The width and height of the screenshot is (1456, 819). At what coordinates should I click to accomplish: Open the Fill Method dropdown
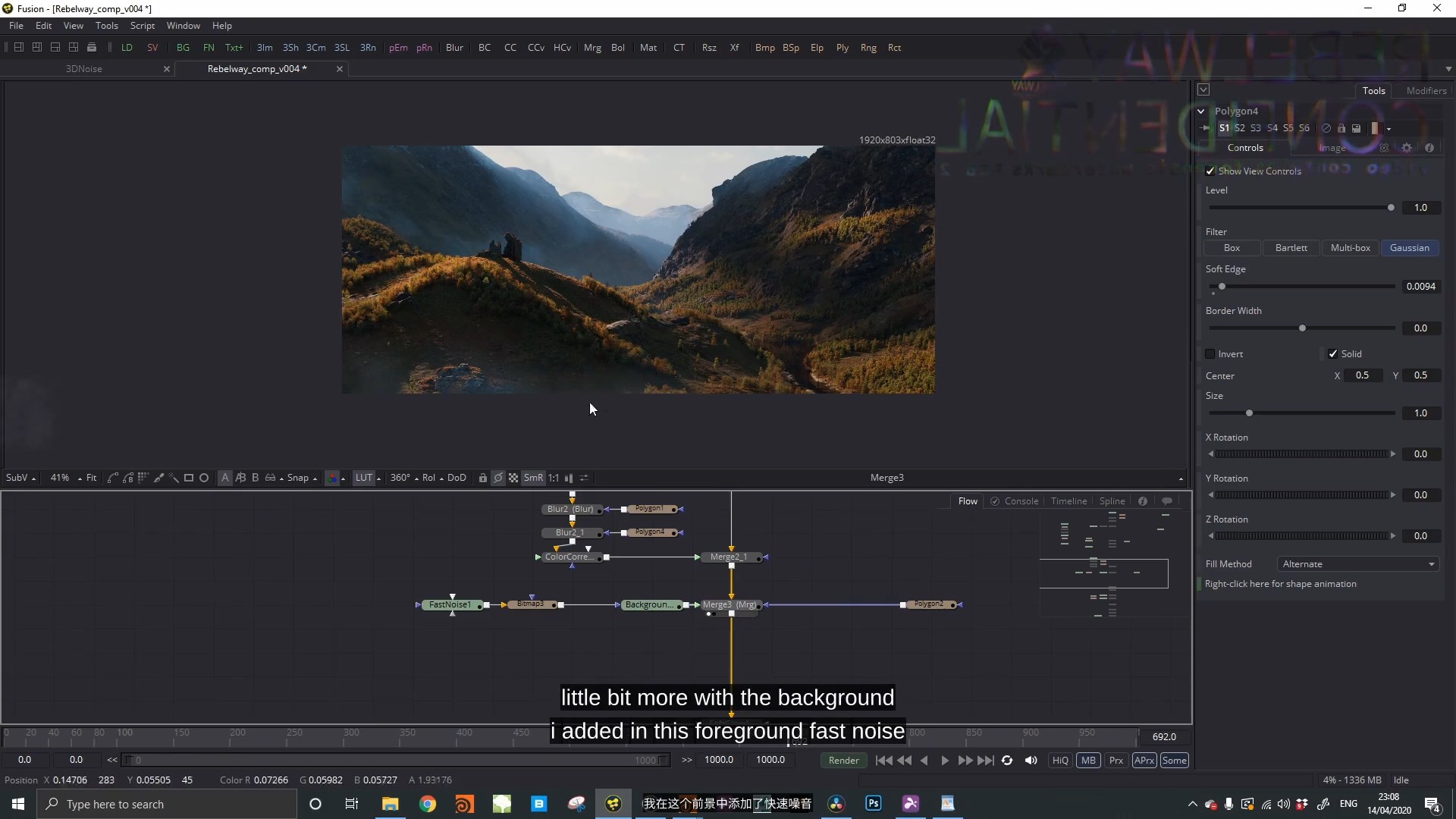click(1357, 563)
